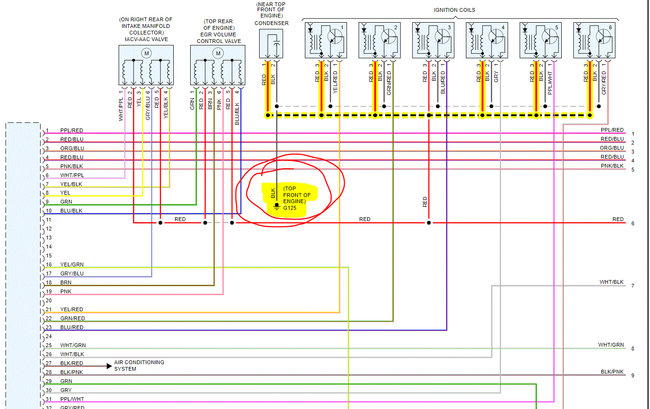Click the WHT/BLK label at right connector 7
Viewport: 650px width, 409px height.
611,282
